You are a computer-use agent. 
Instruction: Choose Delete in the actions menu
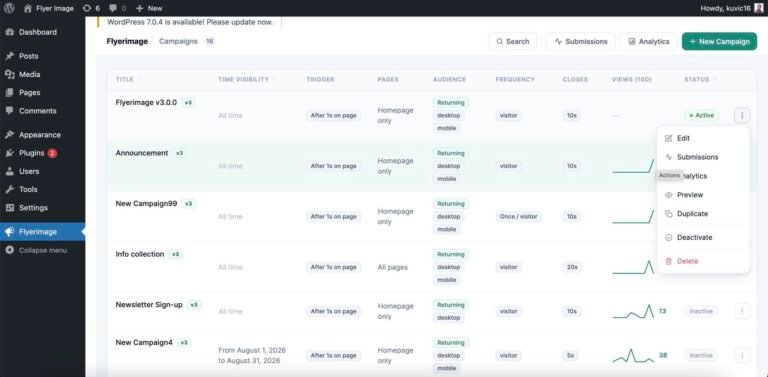coord(703,261)
